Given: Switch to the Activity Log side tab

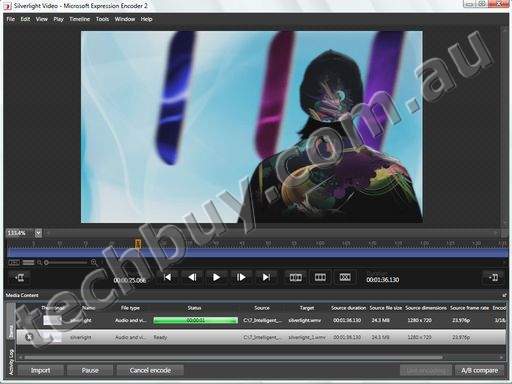Looking at the screenshot, I should pos(11,361).
